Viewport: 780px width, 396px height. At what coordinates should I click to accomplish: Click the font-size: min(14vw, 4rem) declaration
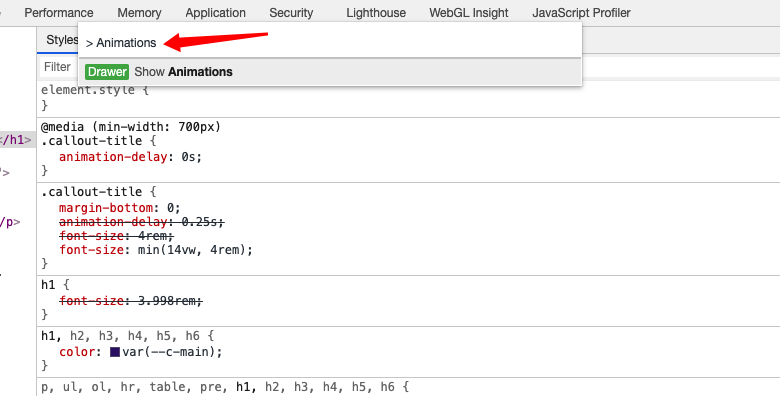156,250
